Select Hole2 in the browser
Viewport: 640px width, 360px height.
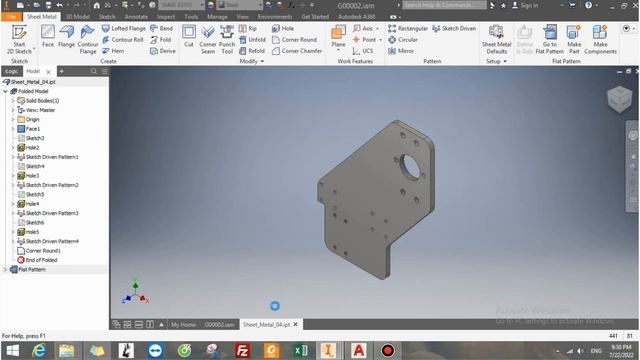[29, 148]
